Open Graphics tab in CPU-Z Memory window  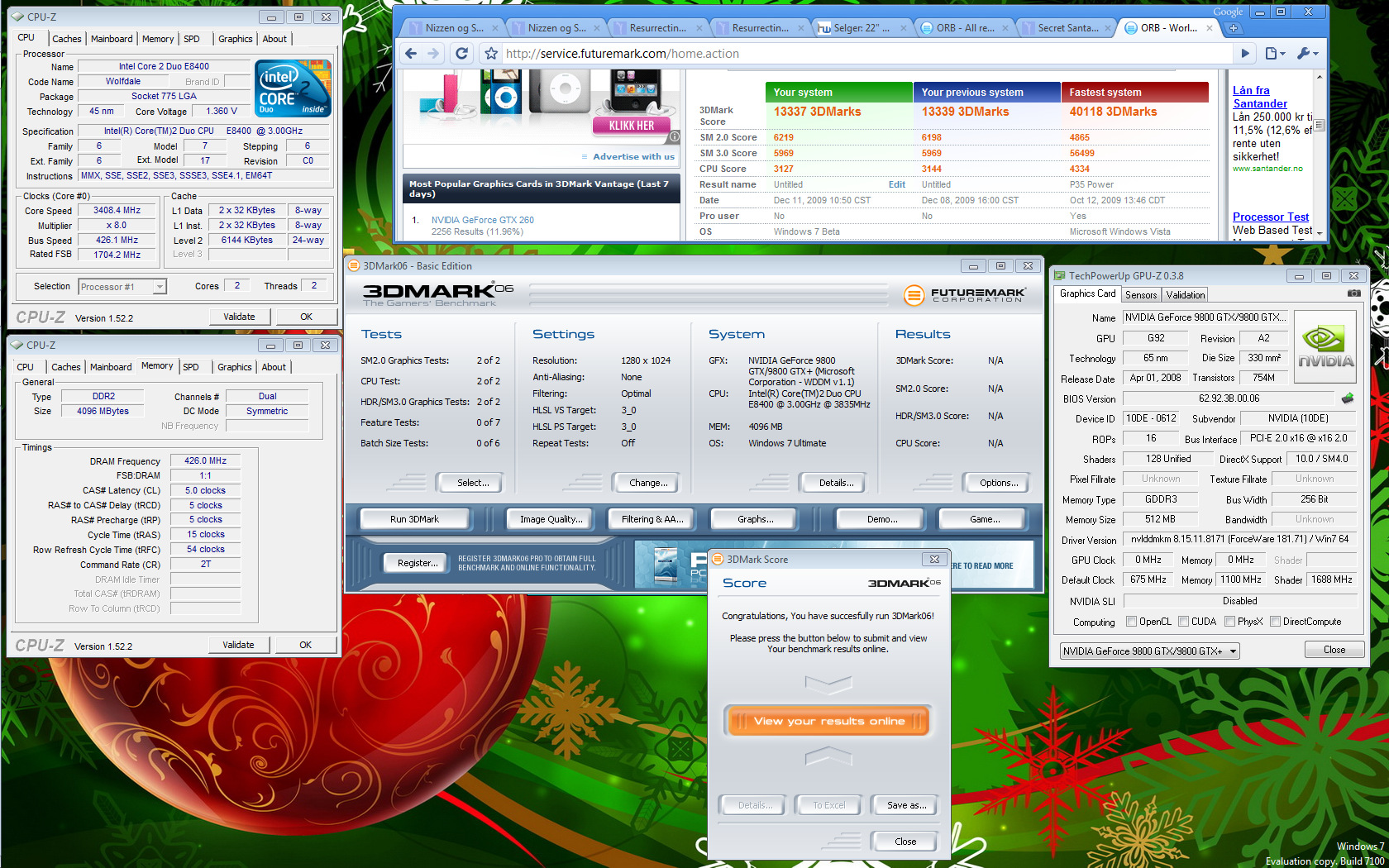235,367
